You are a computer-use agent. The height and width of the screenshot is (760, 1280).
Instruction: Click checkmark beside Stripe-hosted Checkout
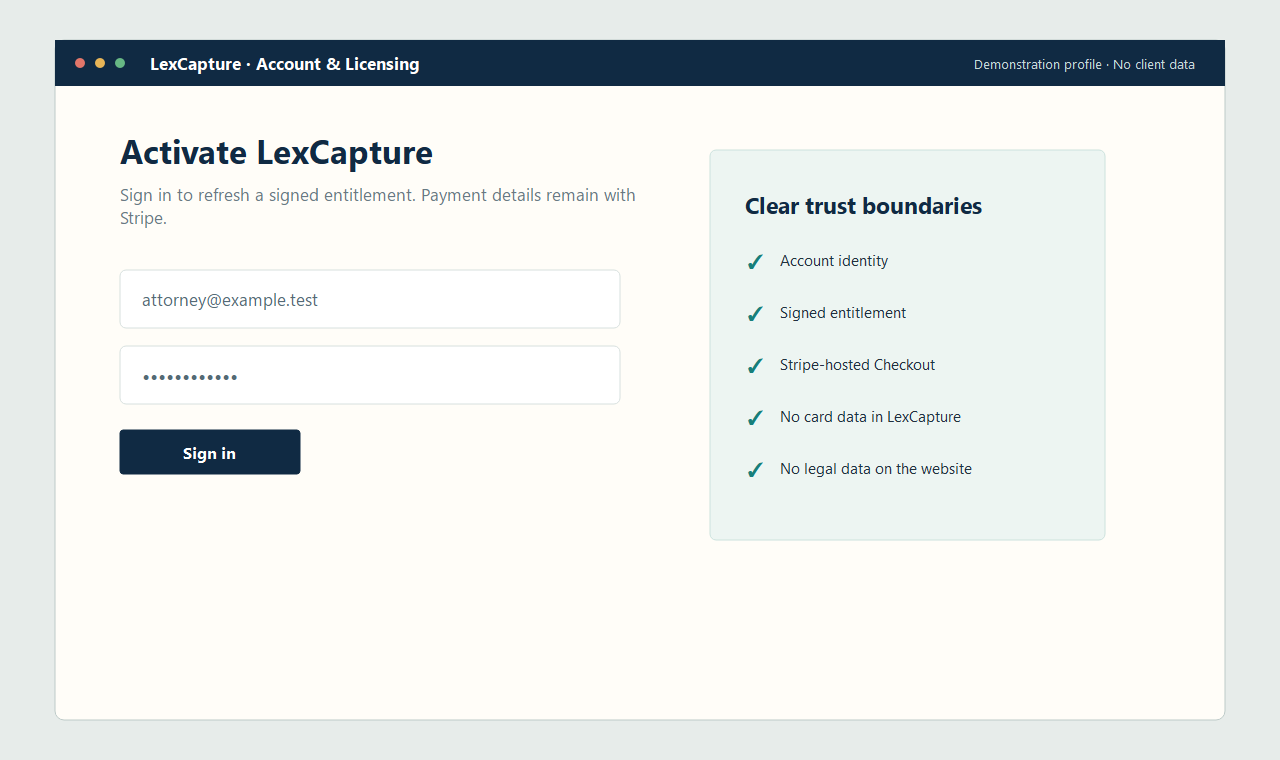pos(755,366)
